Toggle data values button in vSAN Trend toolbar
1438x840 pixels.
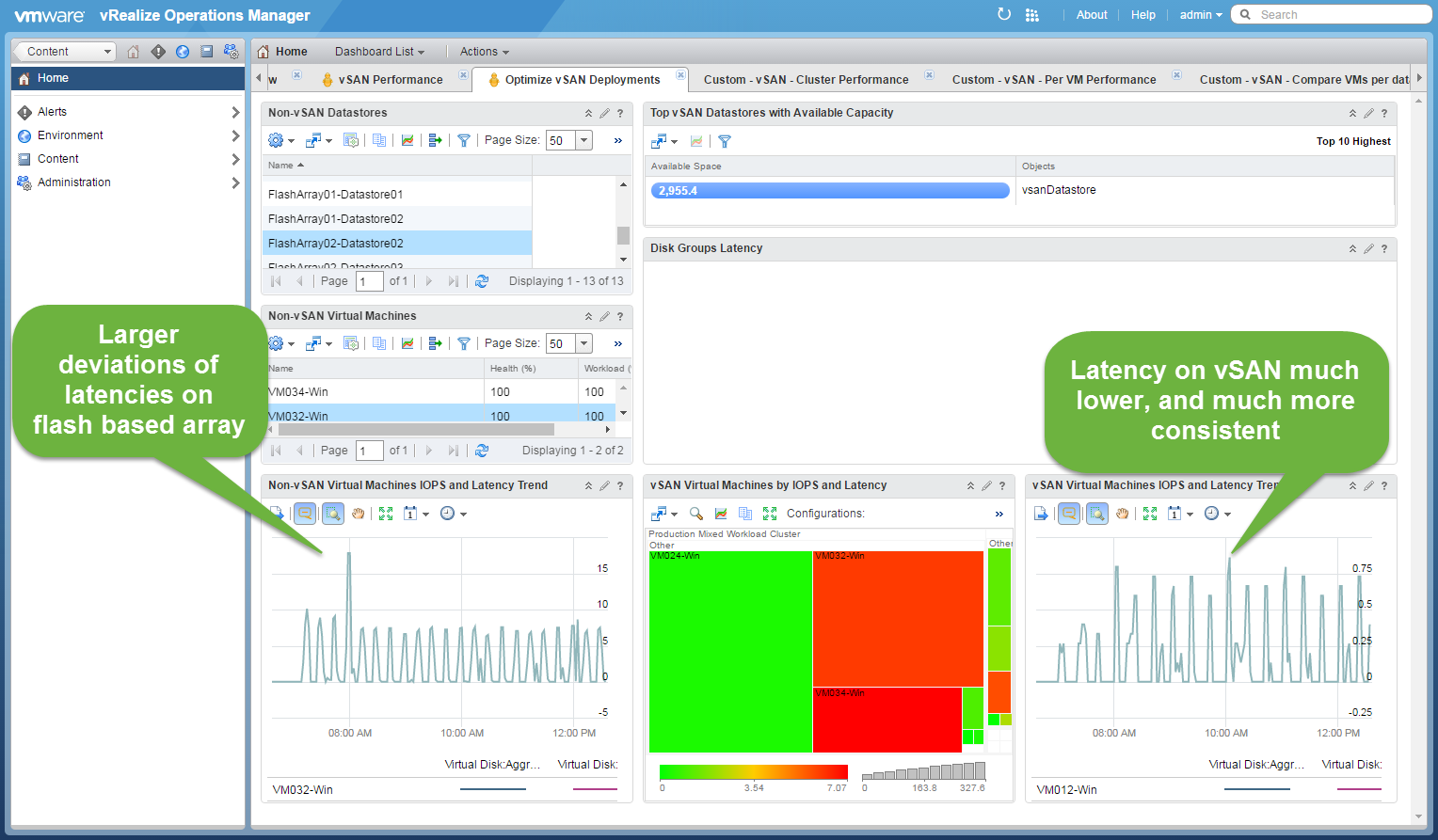pyautogui.click(x=1069, y=514)
